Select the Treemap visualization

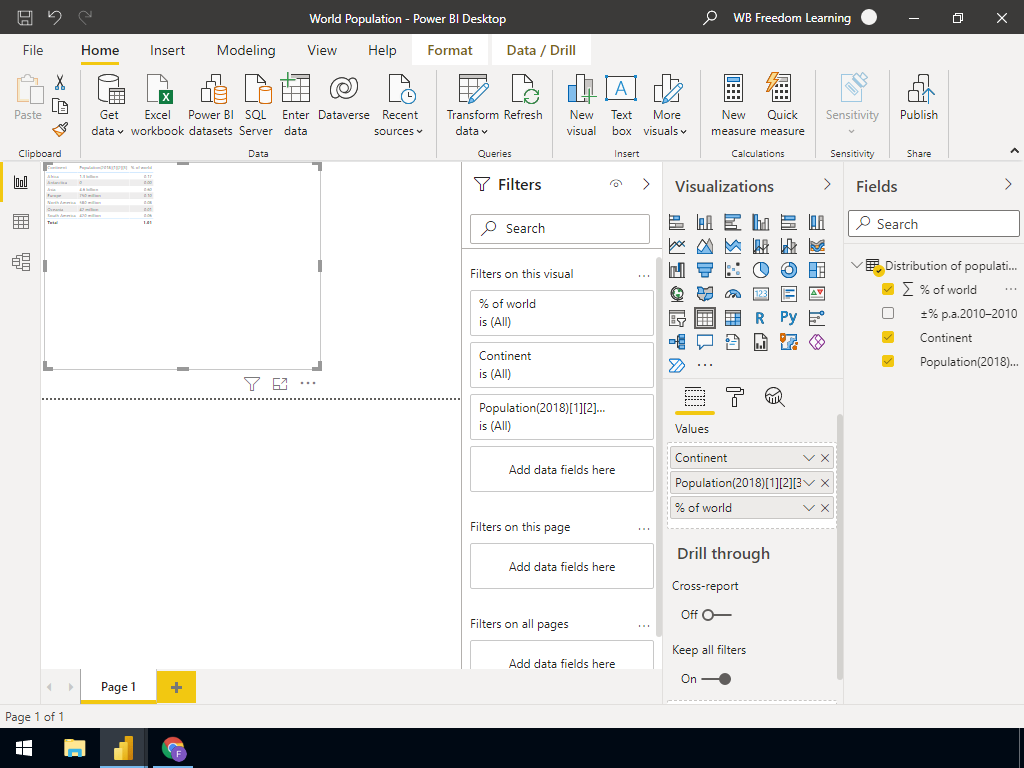click(x=818, y=269)
